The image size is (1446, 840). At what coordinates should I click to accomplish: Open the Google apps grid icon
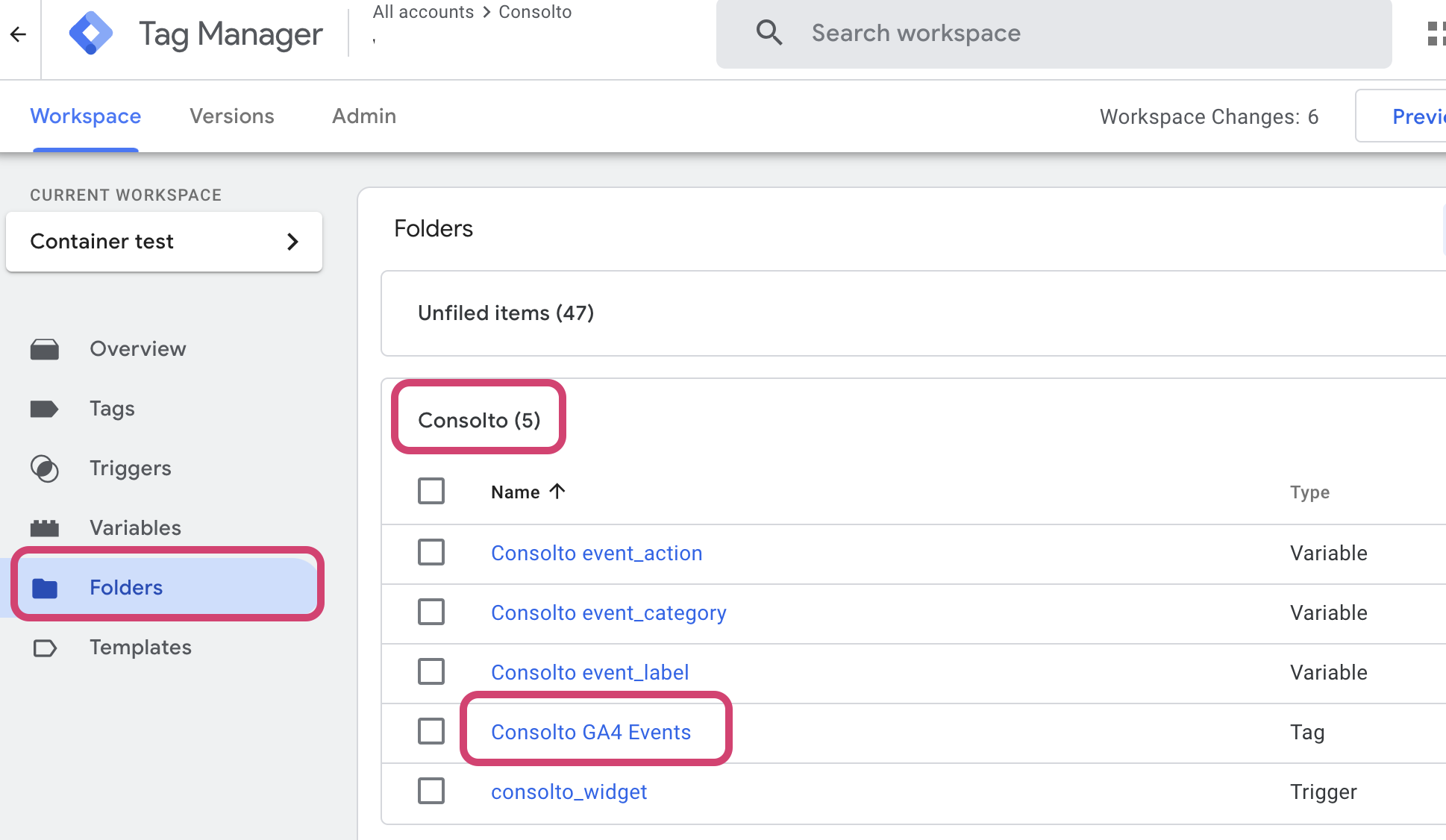[1436, 34]
